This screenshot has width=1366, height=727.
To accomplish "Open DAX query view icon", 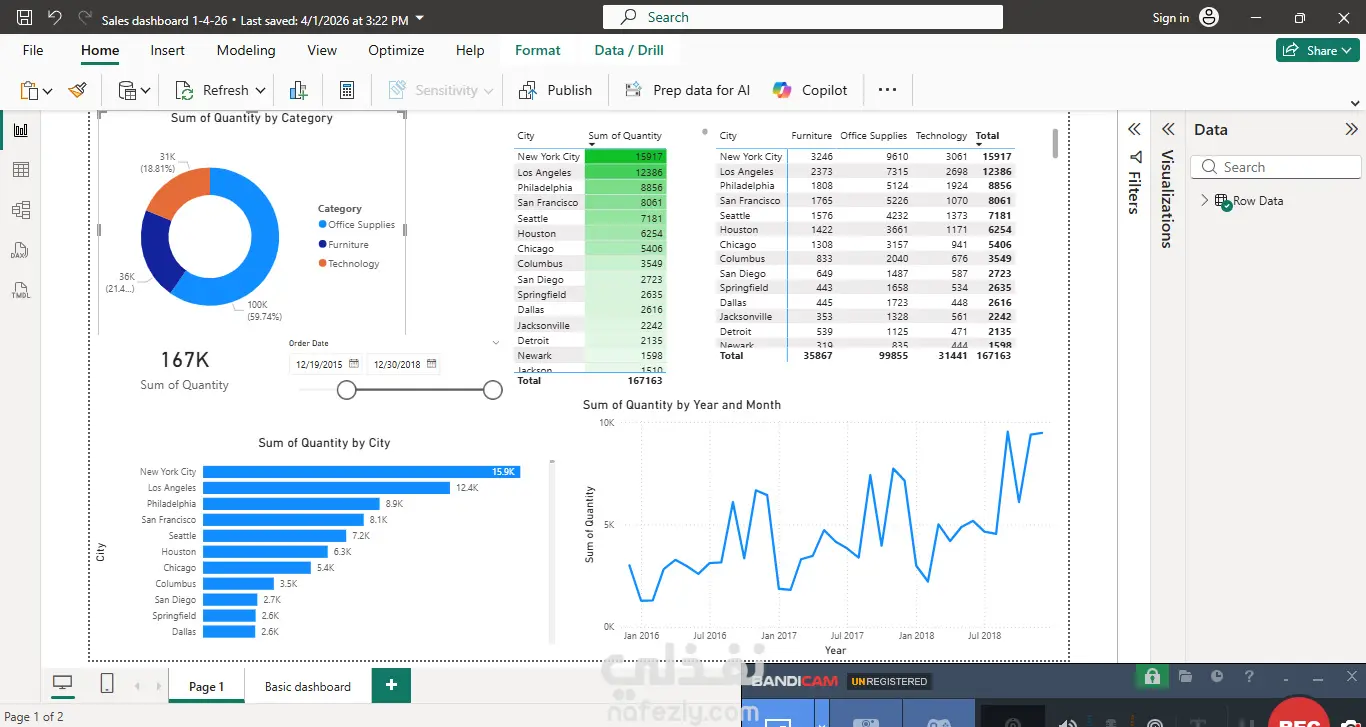I will 20,251.
